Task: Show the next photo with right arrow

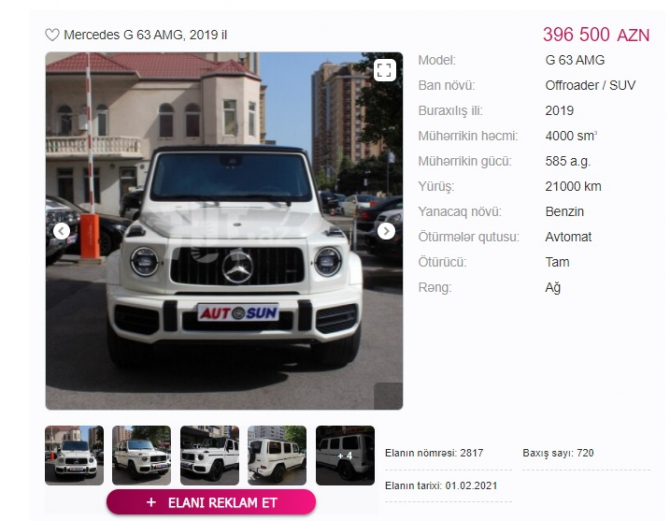Action: [386, 231]
